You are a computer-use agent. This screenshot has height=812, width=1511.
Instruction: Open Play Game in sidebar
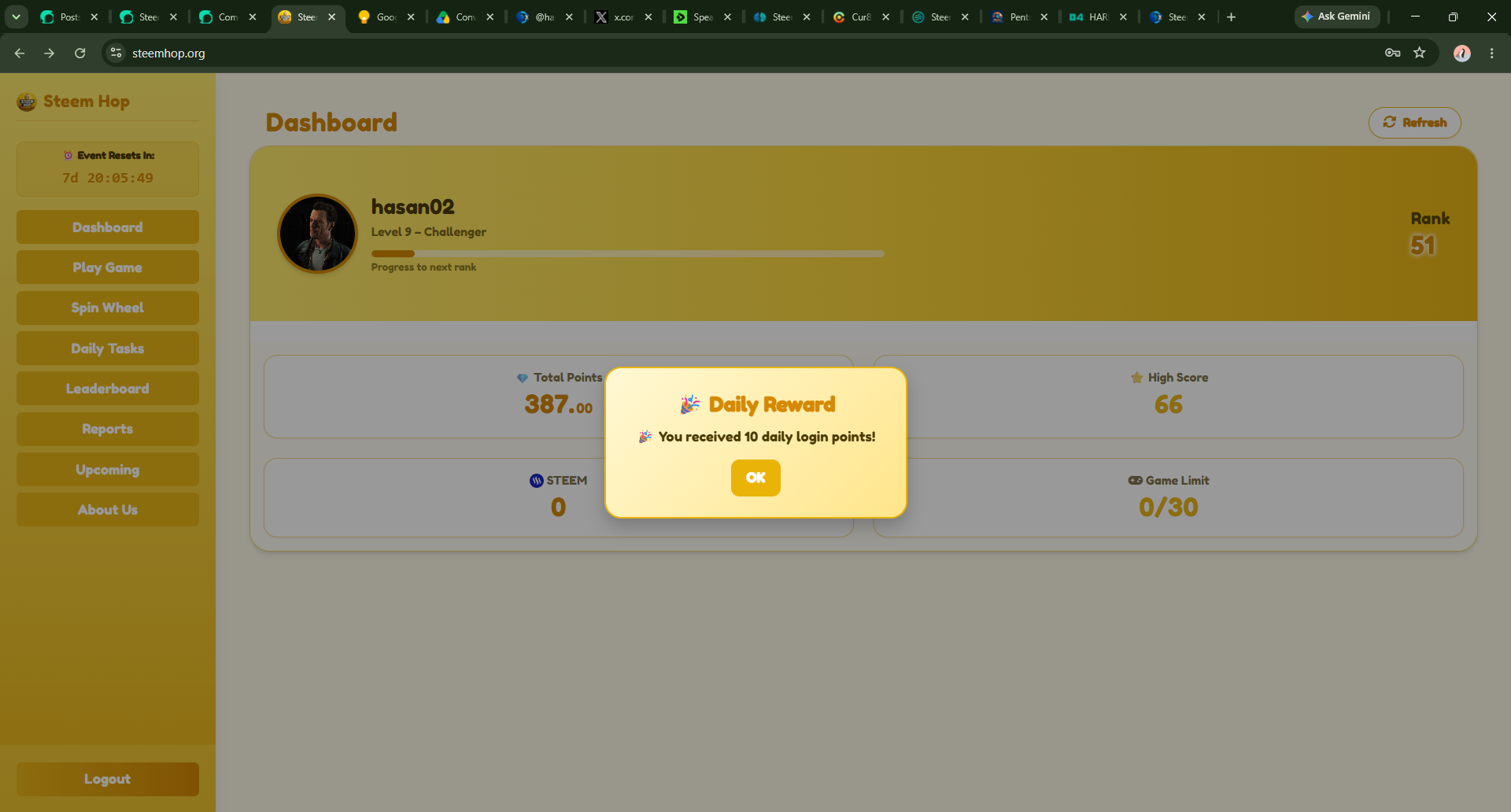click(108, 268)
